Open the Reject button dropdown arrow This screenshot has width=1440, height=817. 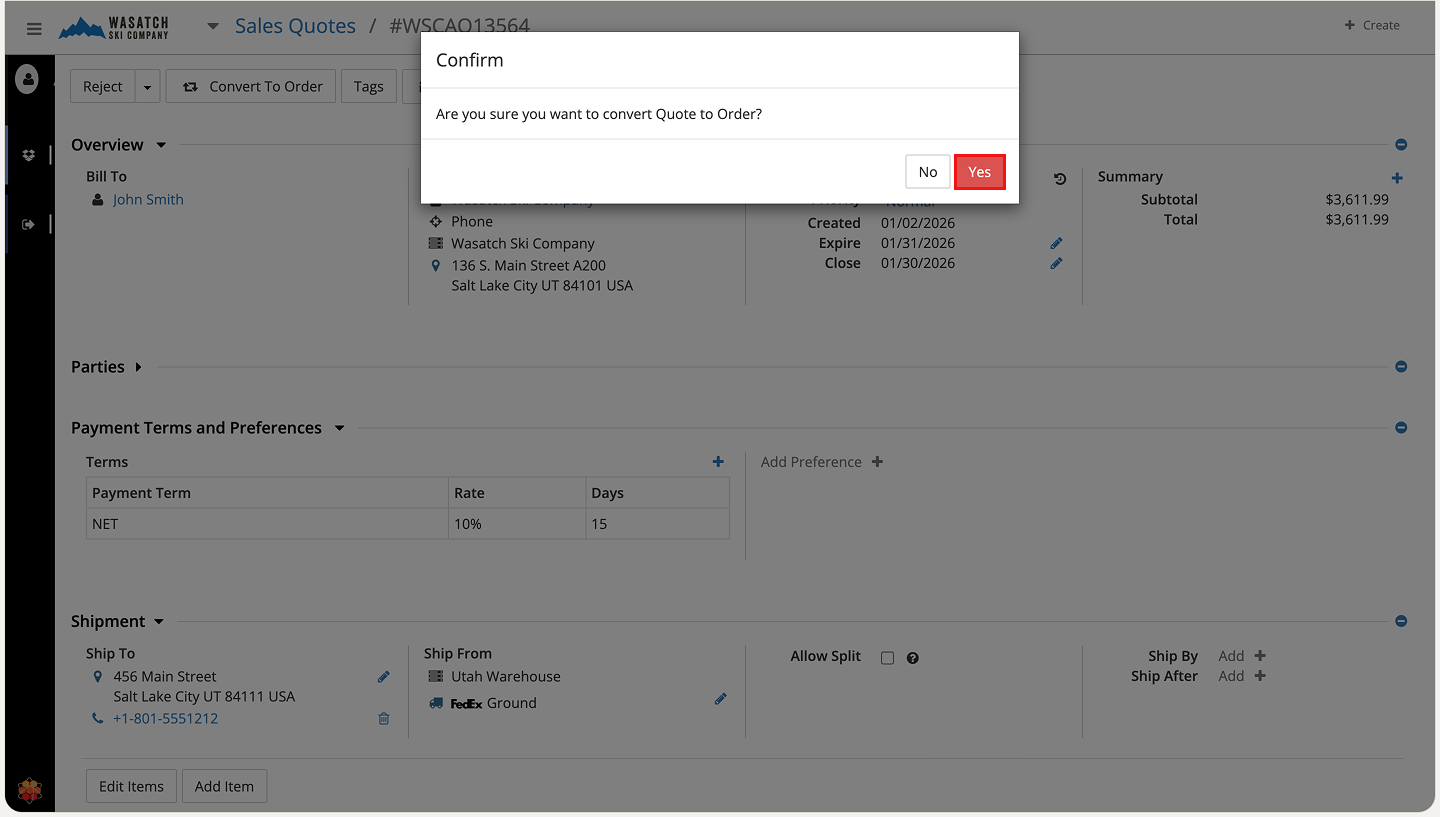pos(147,87)
